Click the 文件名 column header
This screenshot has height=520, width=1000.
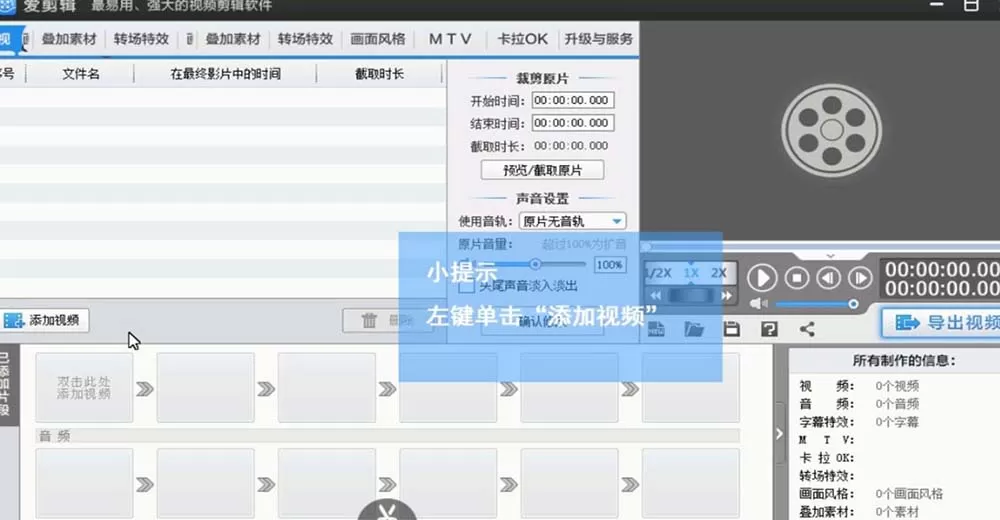(80, 74)
